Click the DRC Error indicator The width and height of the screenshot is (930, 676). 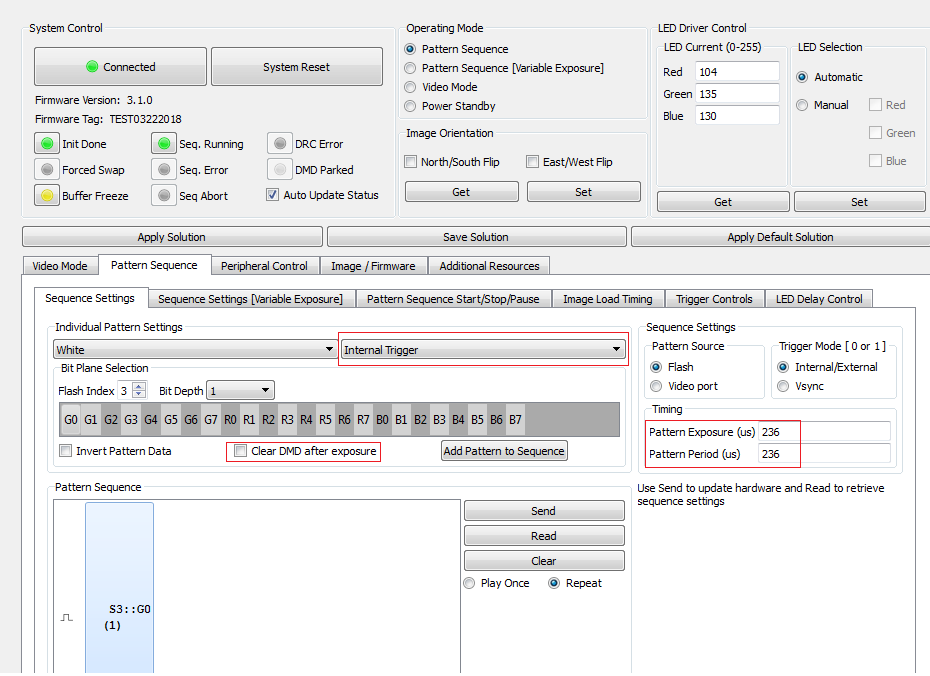tap(280, 144)
